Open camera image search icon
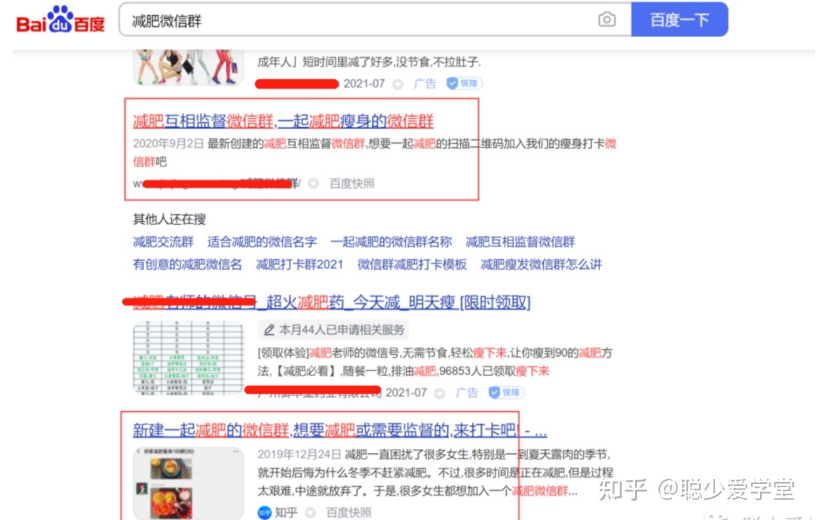This screenshot has height=520, width=825. 607,19
